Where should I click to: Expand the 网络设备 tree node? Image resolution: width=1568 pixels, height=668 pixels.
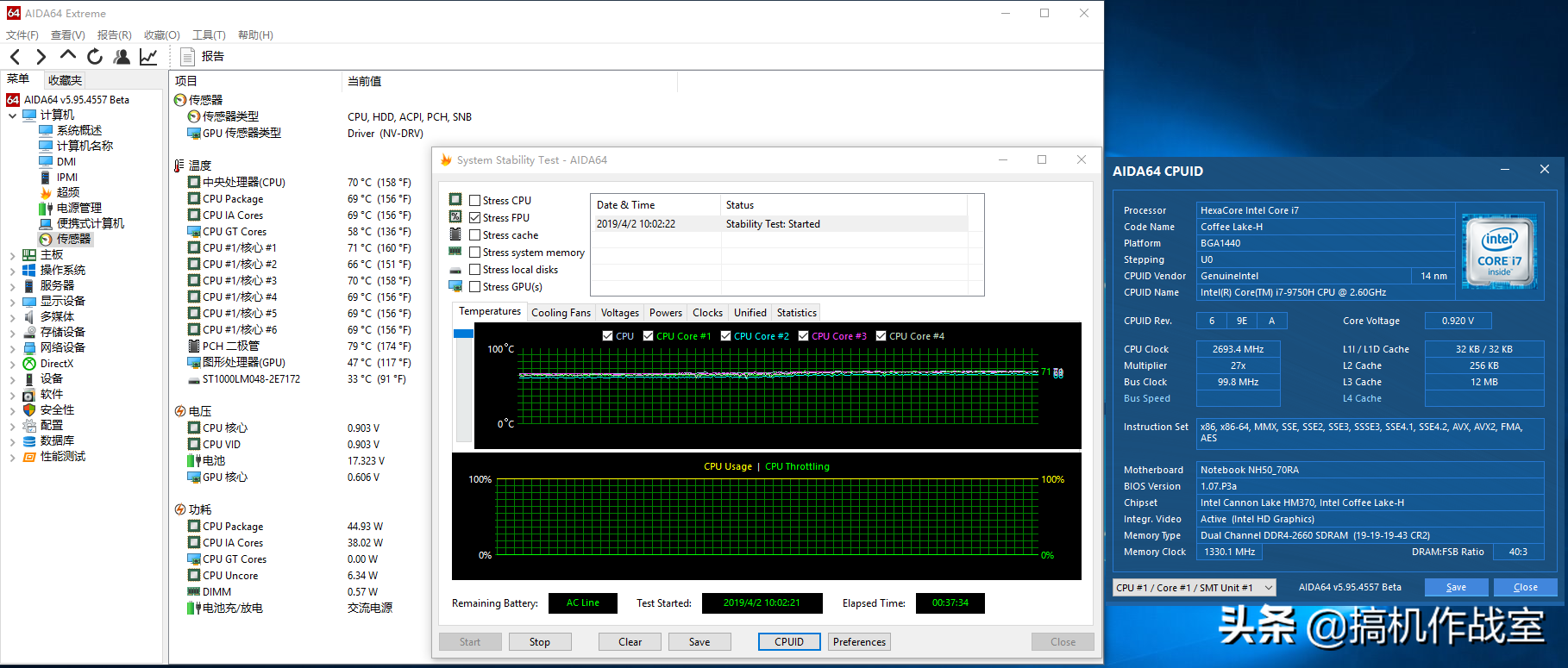point(12,348)
